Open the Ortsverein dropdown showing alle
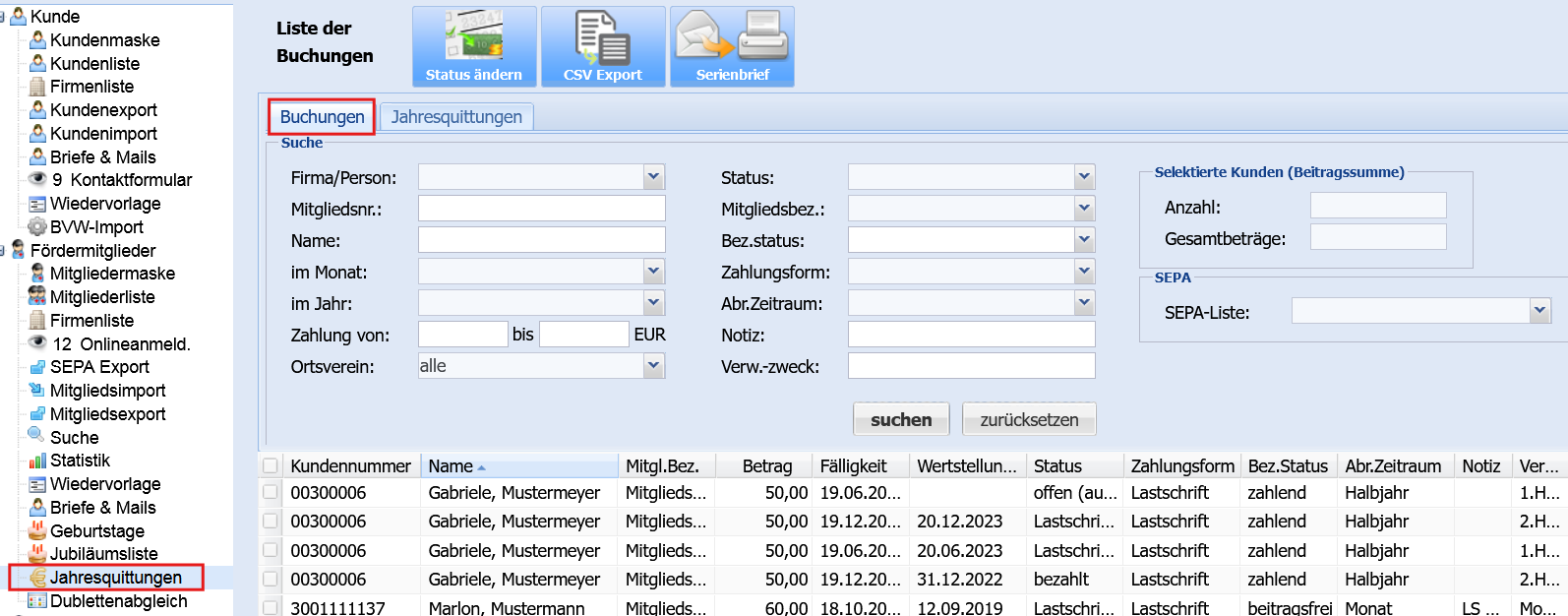 click(654, 366)
